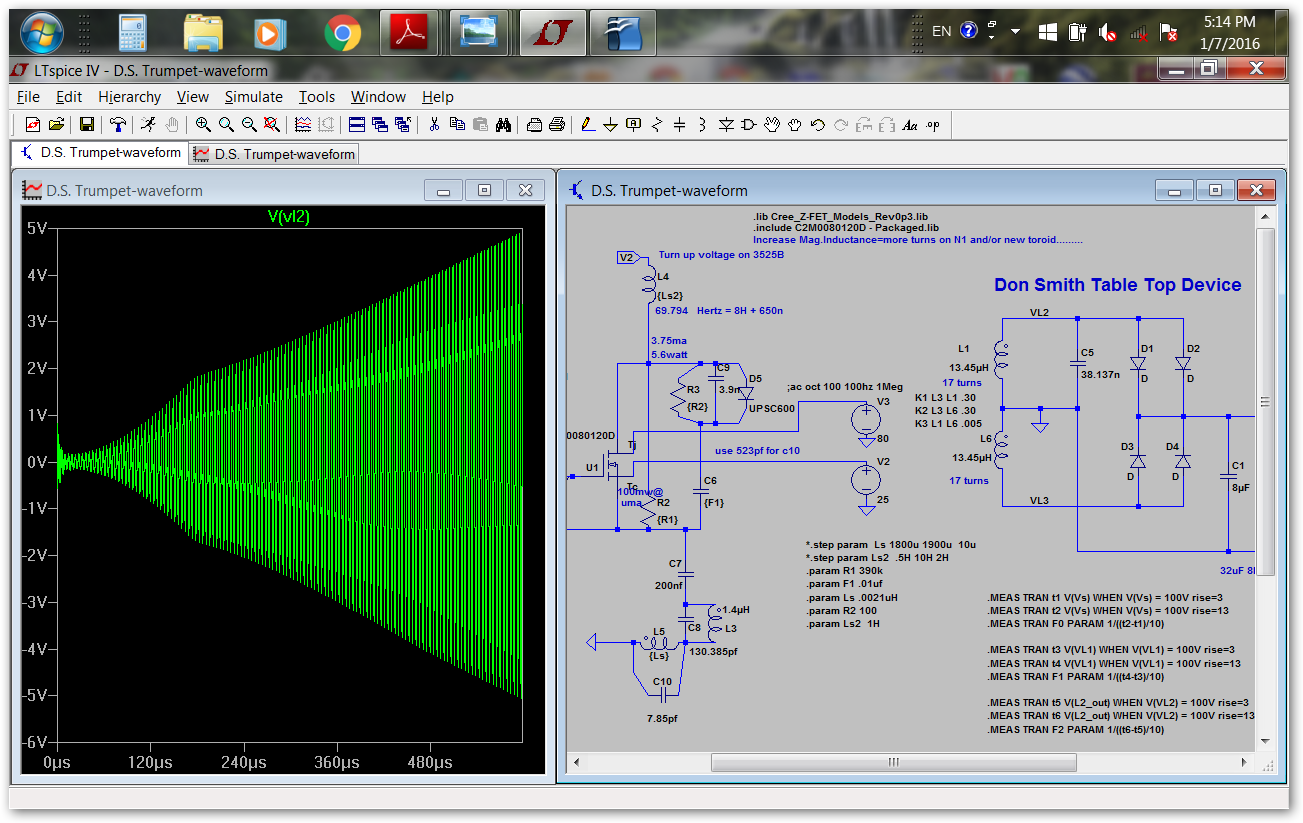This screenshot has width=1303, height=823.
Task: Select the Inductor component tool
Action: coord(703,125)
